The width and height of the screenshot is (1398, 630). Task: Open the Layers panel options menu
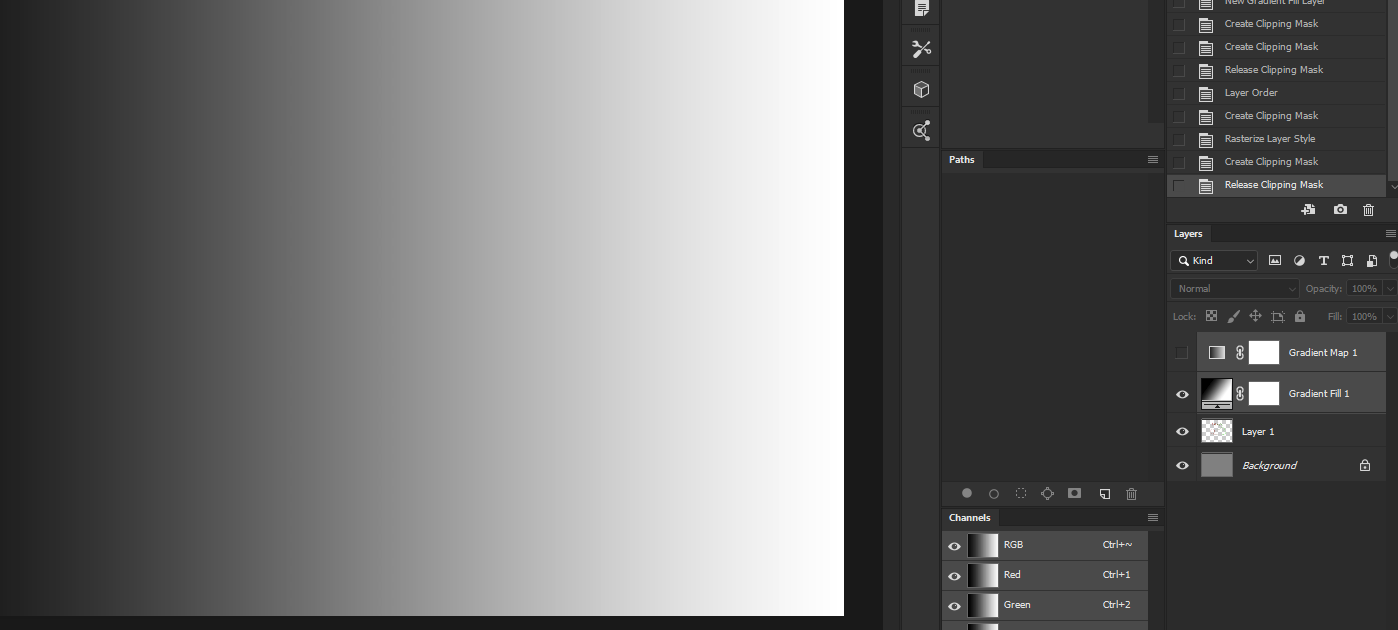click(x=1391, y=233)
